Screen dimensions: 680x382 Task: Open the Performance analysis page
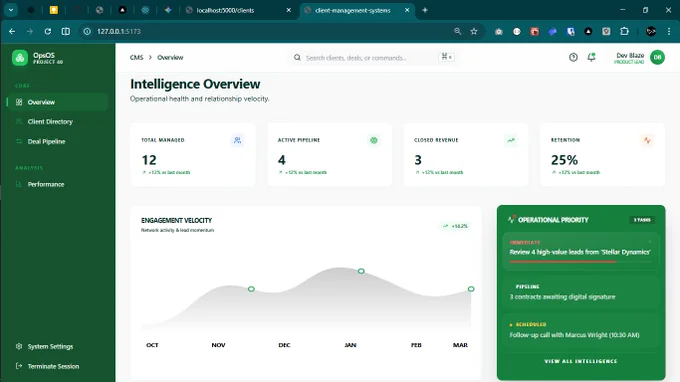tap(58, 184)
